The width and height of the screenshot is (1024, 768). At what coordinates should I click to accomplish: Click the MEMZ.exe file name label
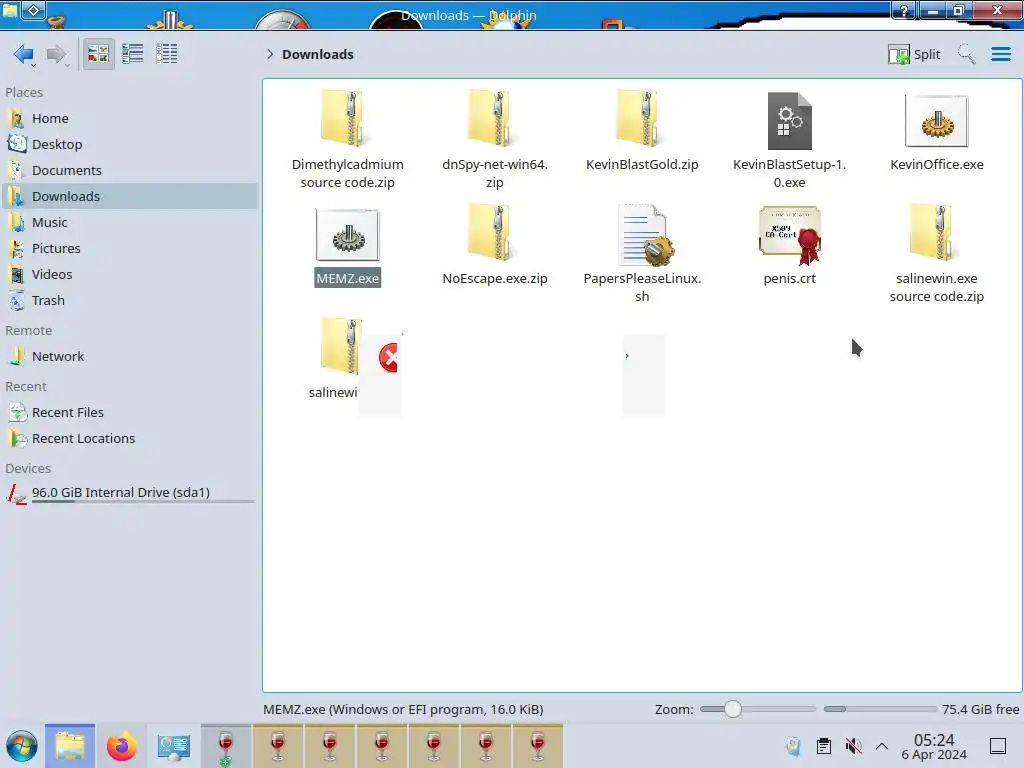point(347,278)
